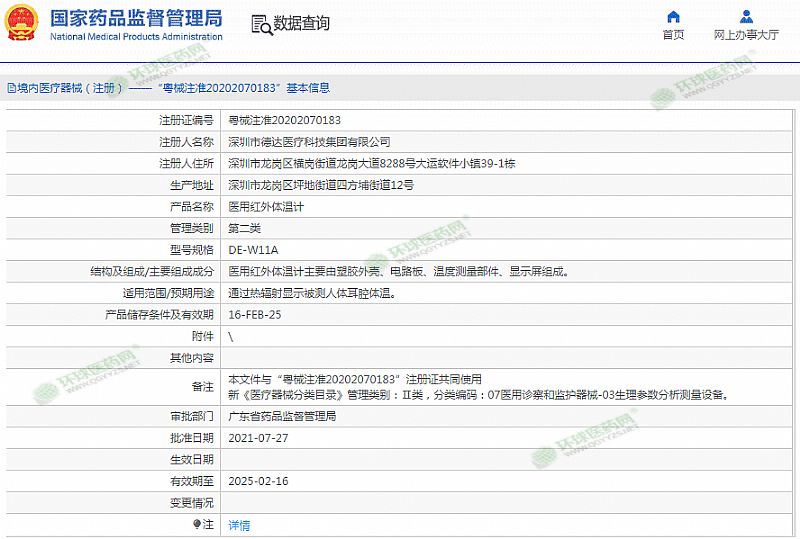Image resolution: width=800 pixels, height=539 pixels.
Task: Click the 首页 home icon
Action: (673, 16)
